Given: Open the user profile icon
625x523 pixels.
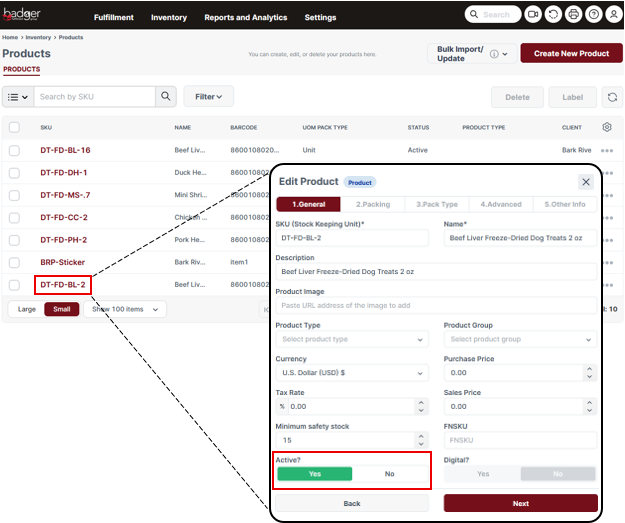Looking at the screenshot, I should coord(613,15).
